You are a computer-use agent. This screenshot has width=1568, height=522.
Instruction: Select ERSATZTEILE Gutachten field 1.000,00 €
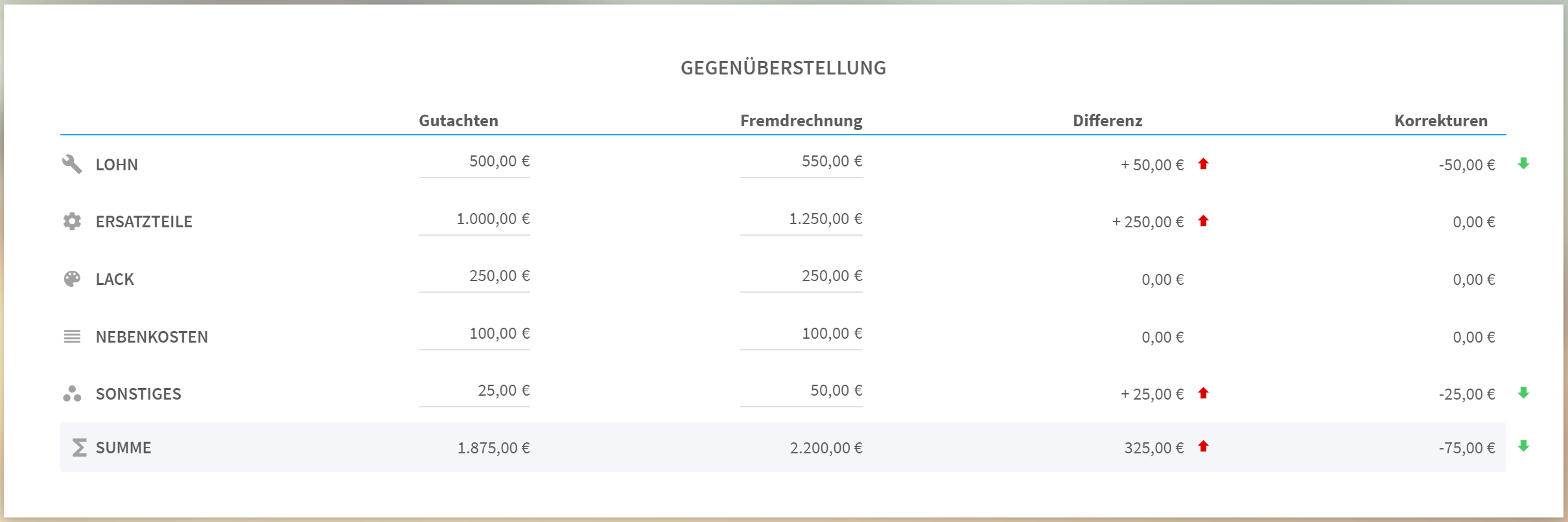[x=474, y=220]
